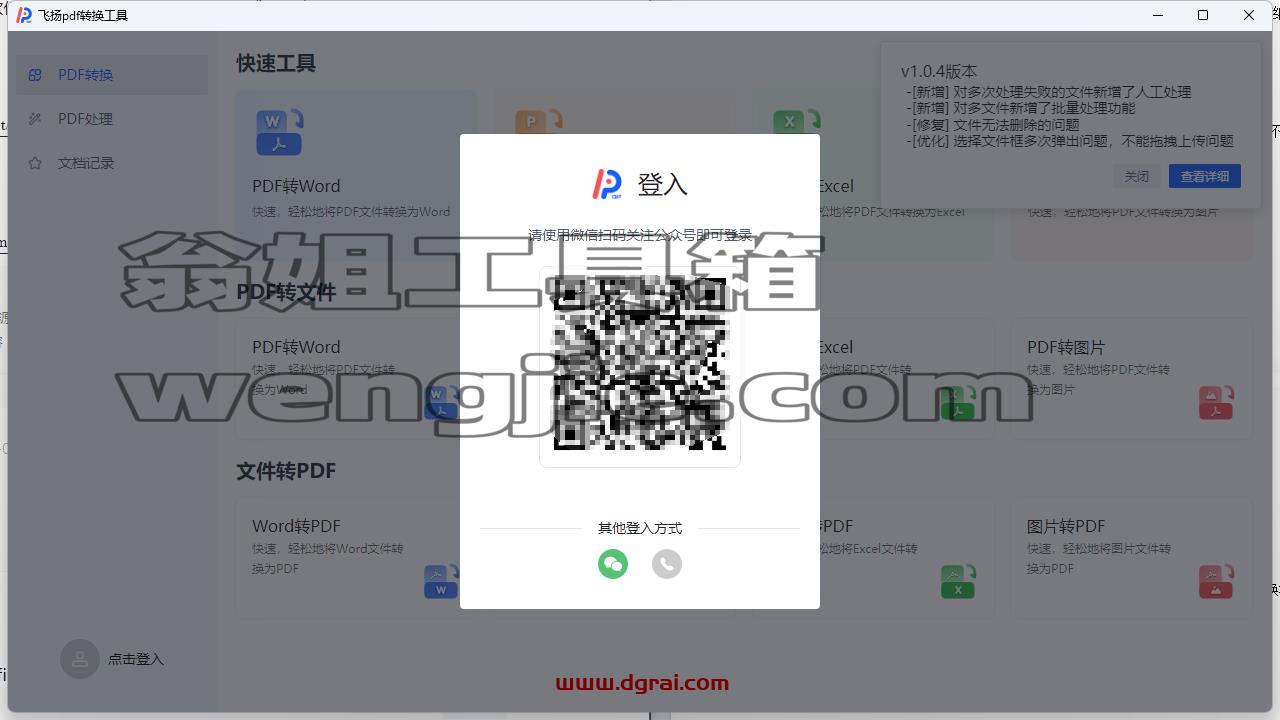Open quick tool PDF to Excel icon

point(797,121)
